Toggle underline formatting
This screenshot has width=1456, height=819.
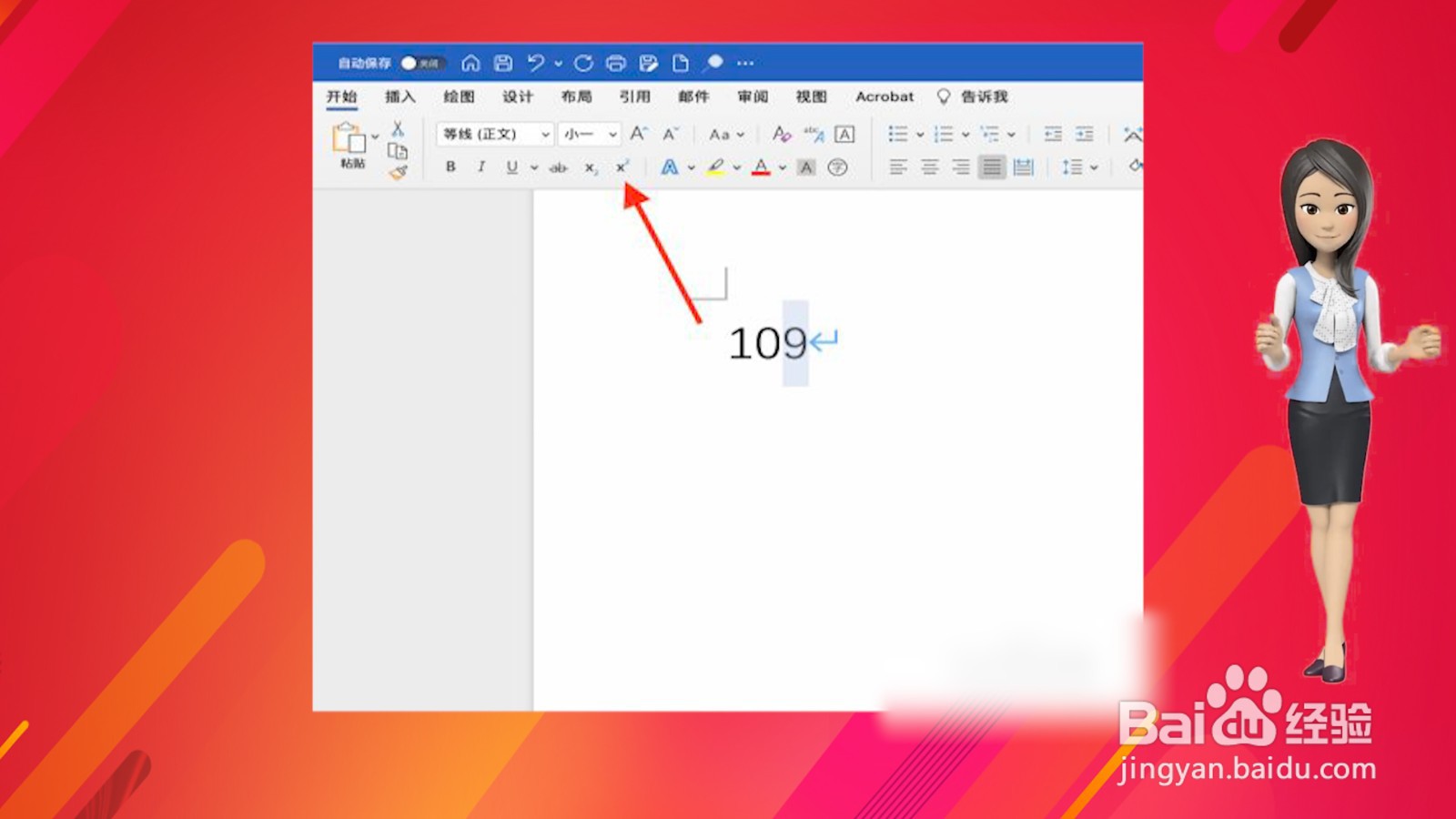(x=512, y=167)
